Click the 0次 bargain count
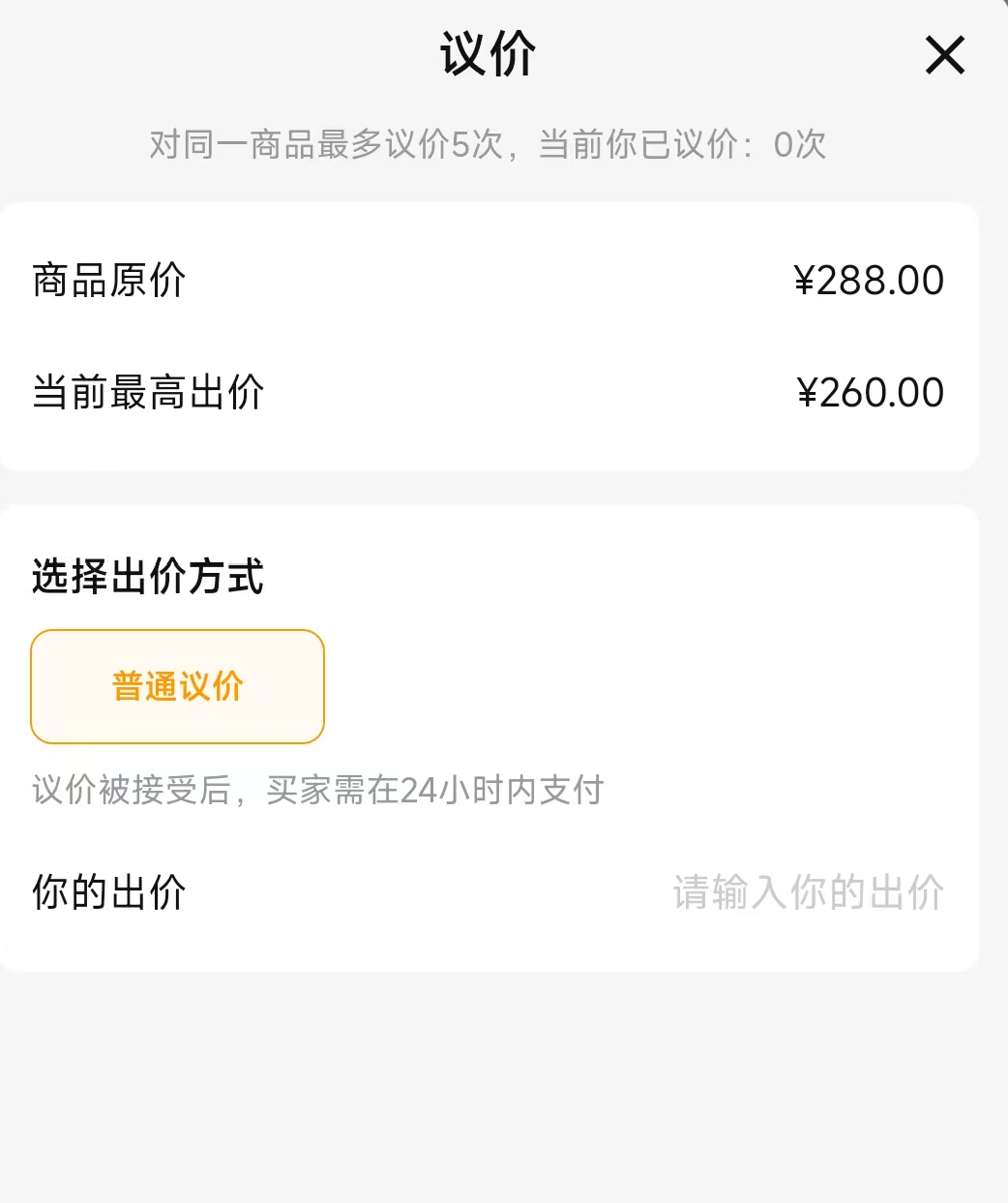1008x1203 pixels. pyautogui.click(x=800, y=145)
